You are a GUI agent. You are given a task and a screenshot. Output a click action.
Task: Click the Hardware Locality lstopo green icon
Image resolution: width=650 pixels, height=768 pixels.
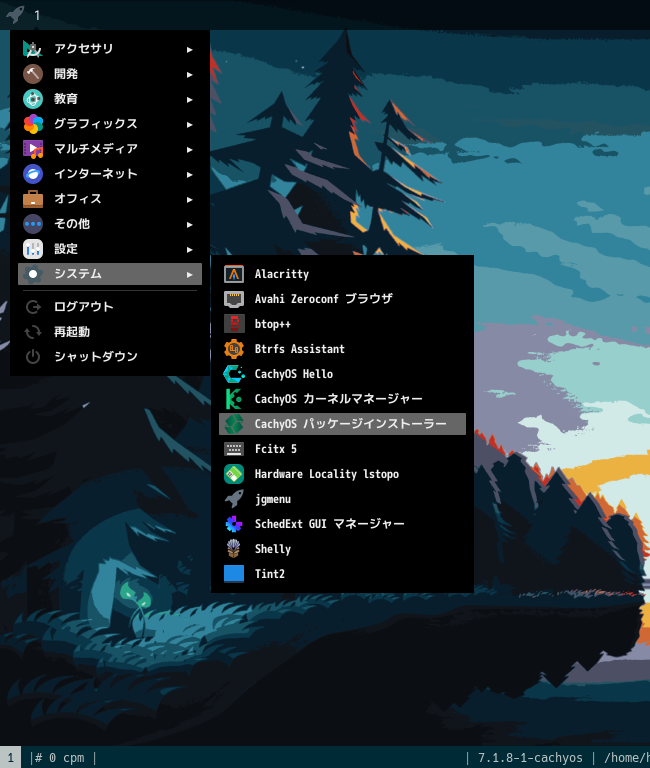coord(234,474)
